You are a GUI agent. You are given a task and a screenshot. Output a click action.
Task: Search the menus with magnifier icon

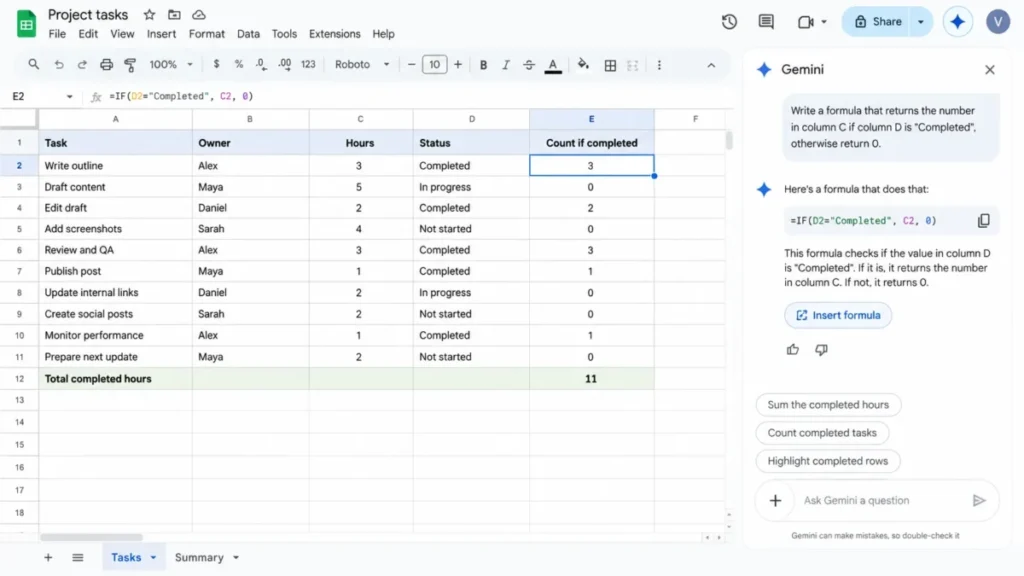(33, 64)
